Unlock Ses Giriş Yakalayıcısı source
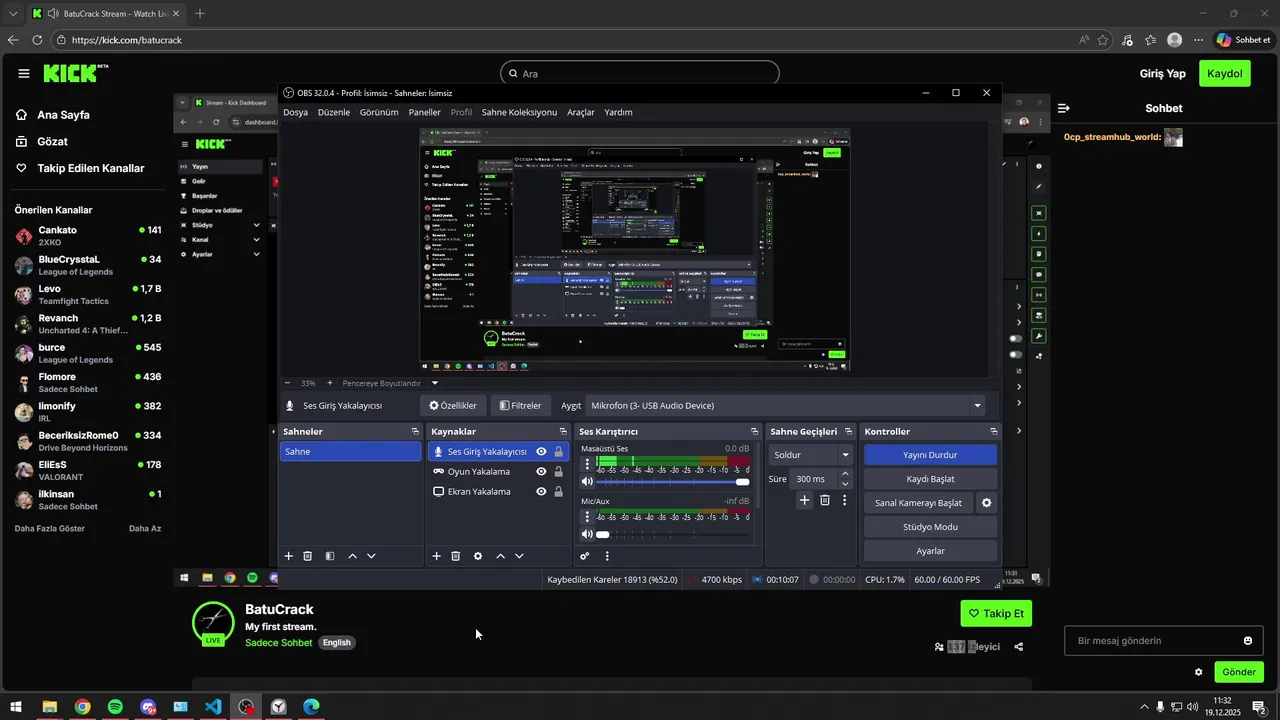 click(x=558, y=452)
